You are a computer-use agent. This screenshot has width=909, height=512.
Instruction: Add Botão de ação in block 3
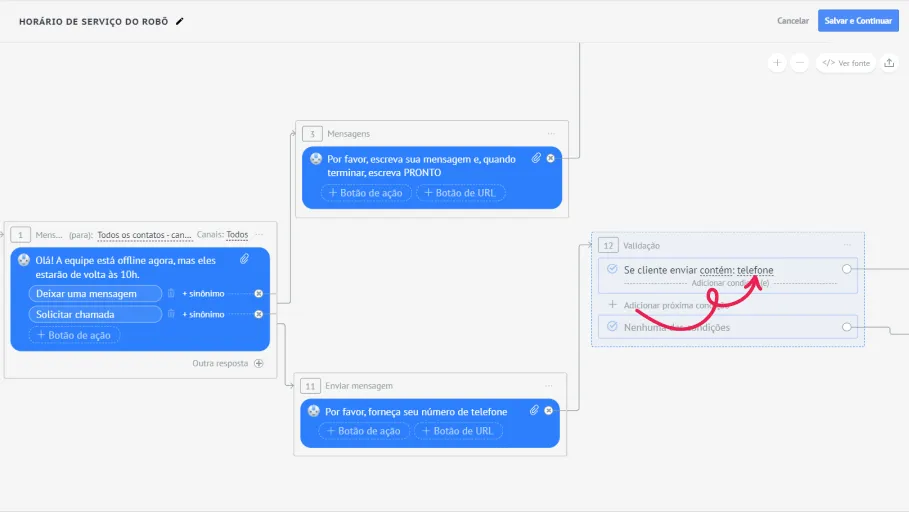pos(366,193)
